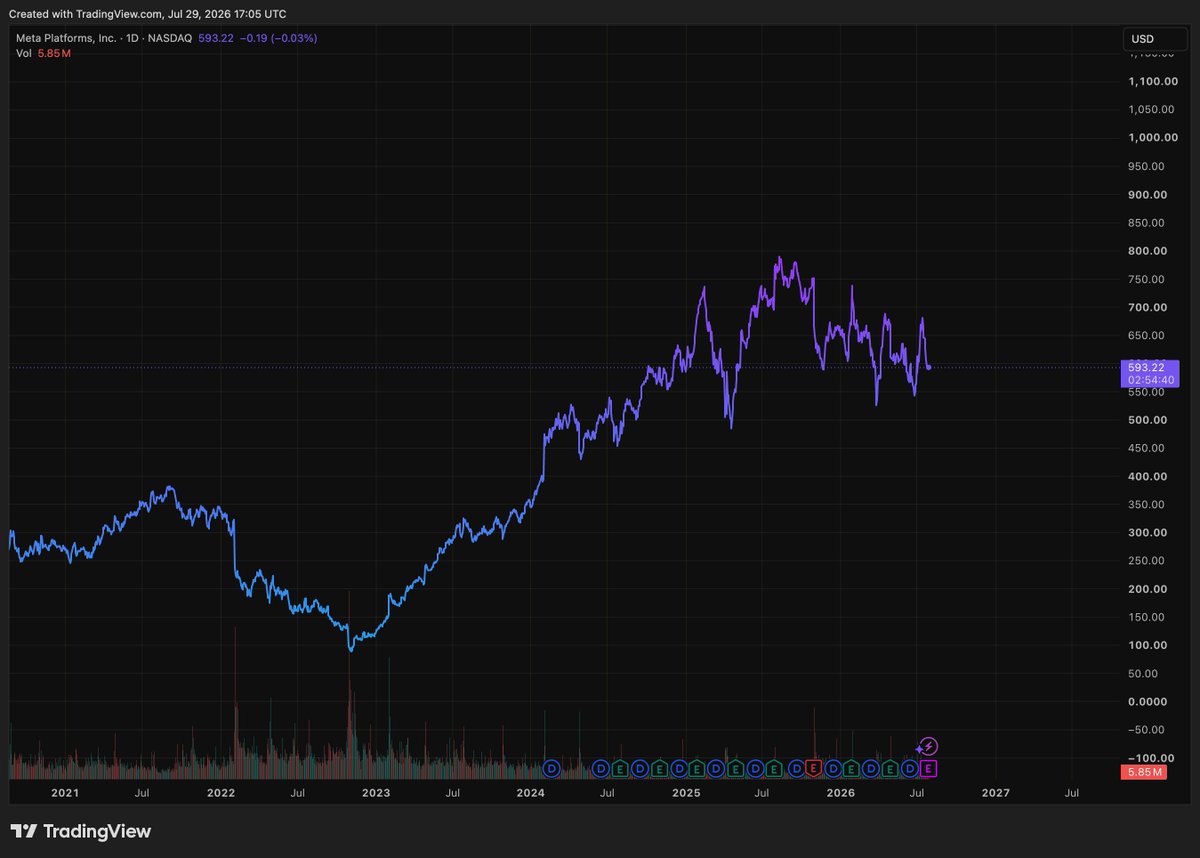
Task: Click the NASDAQ exchange label
Action: click(x=172, y=38)
